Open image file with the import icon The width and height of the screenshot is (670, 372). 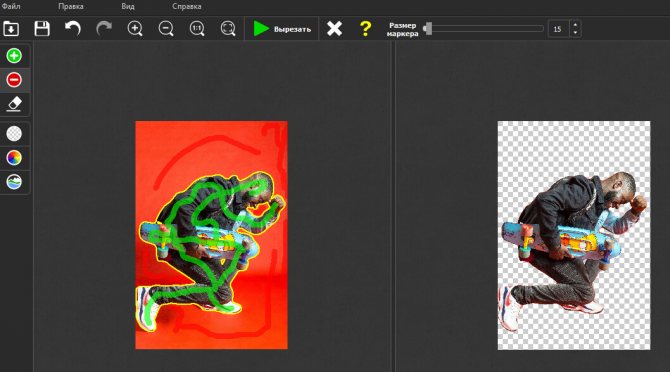[11, 29]
